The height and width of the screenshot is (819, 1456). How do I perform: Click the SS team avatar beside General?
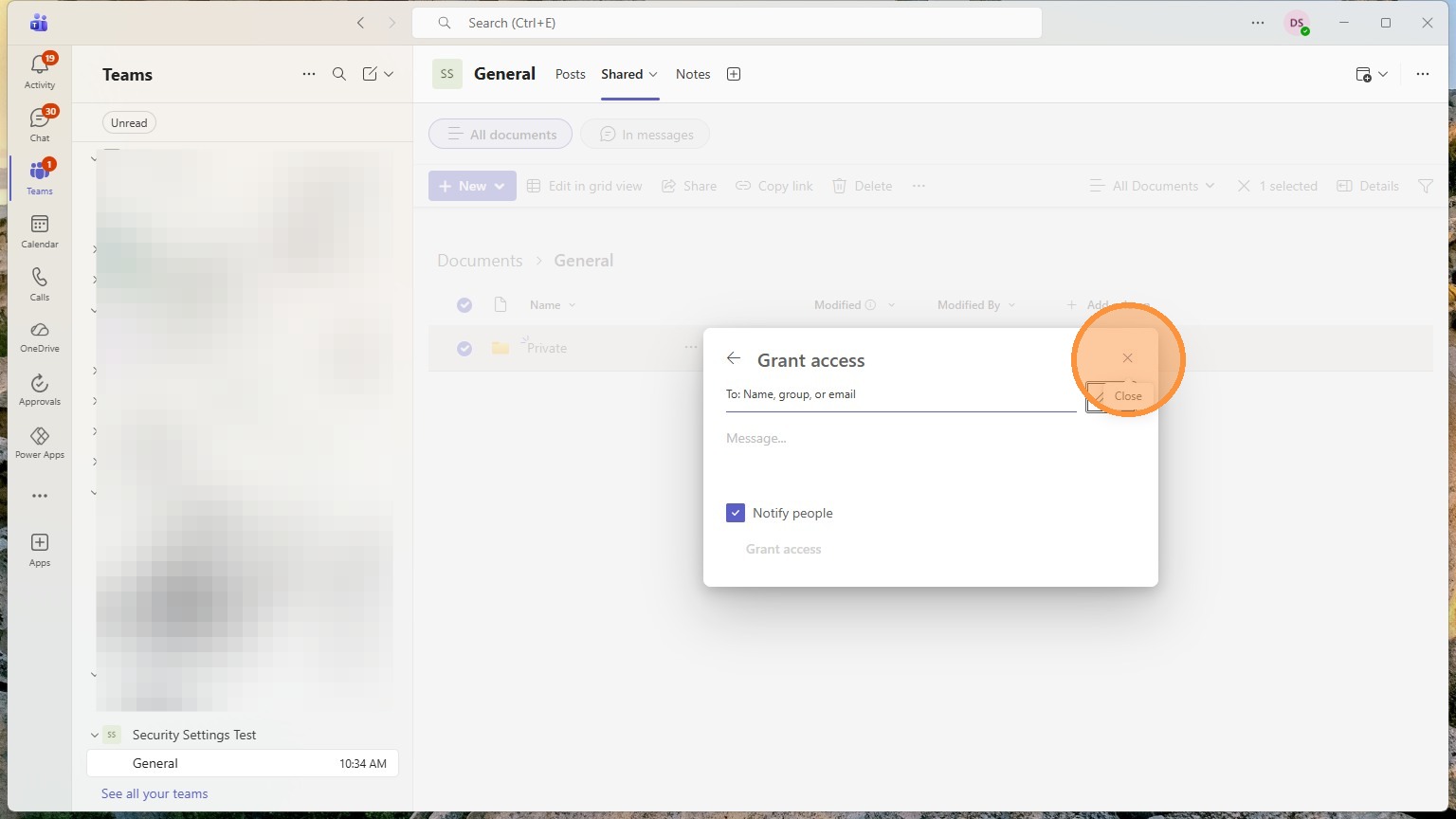(447, 74)
